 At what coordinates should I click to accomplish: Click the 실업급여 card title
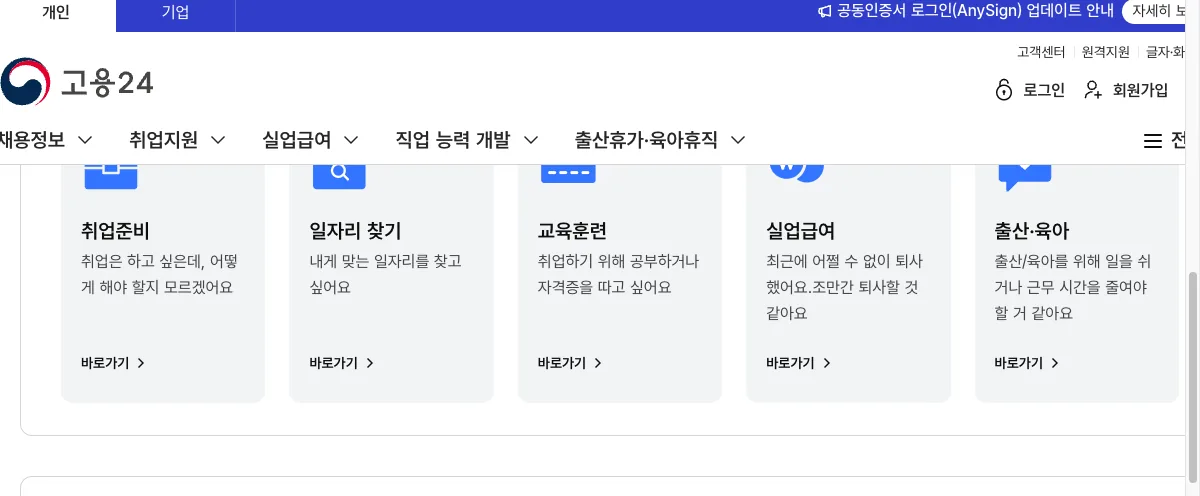801,231
